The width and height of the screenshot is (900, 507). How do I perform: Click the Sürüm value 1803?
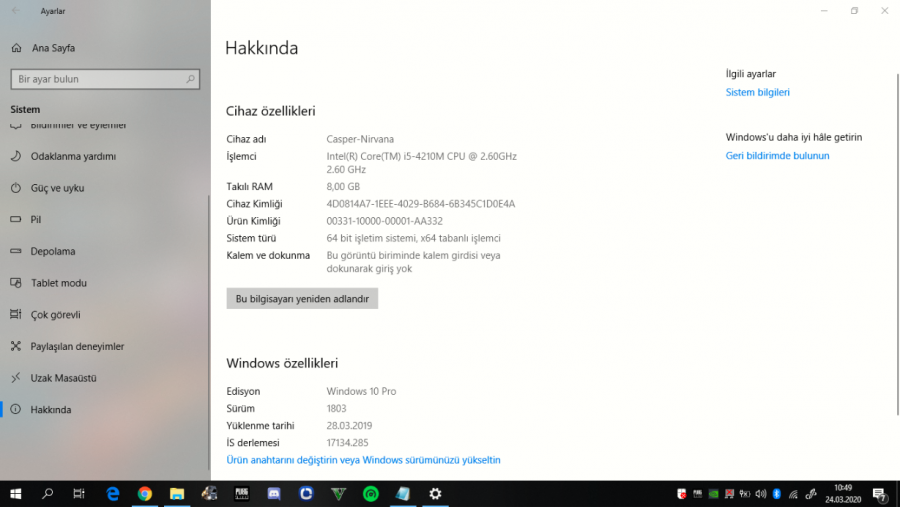pyautogui.click(x=336, y=408)
